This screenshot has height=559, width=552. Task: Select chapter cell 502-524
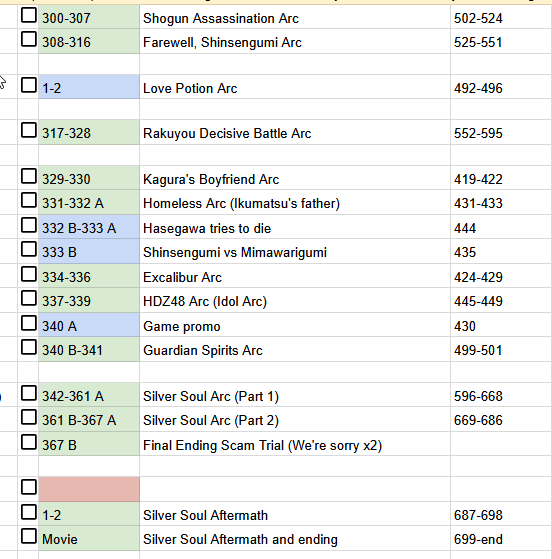[501, 17]
